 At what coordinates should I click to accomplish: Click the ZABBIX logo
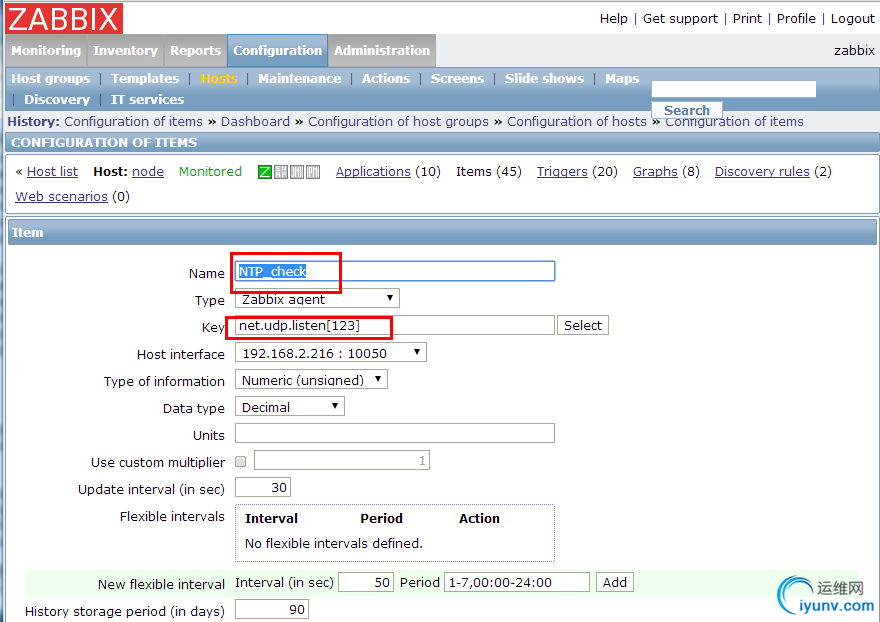click(64, 18)
